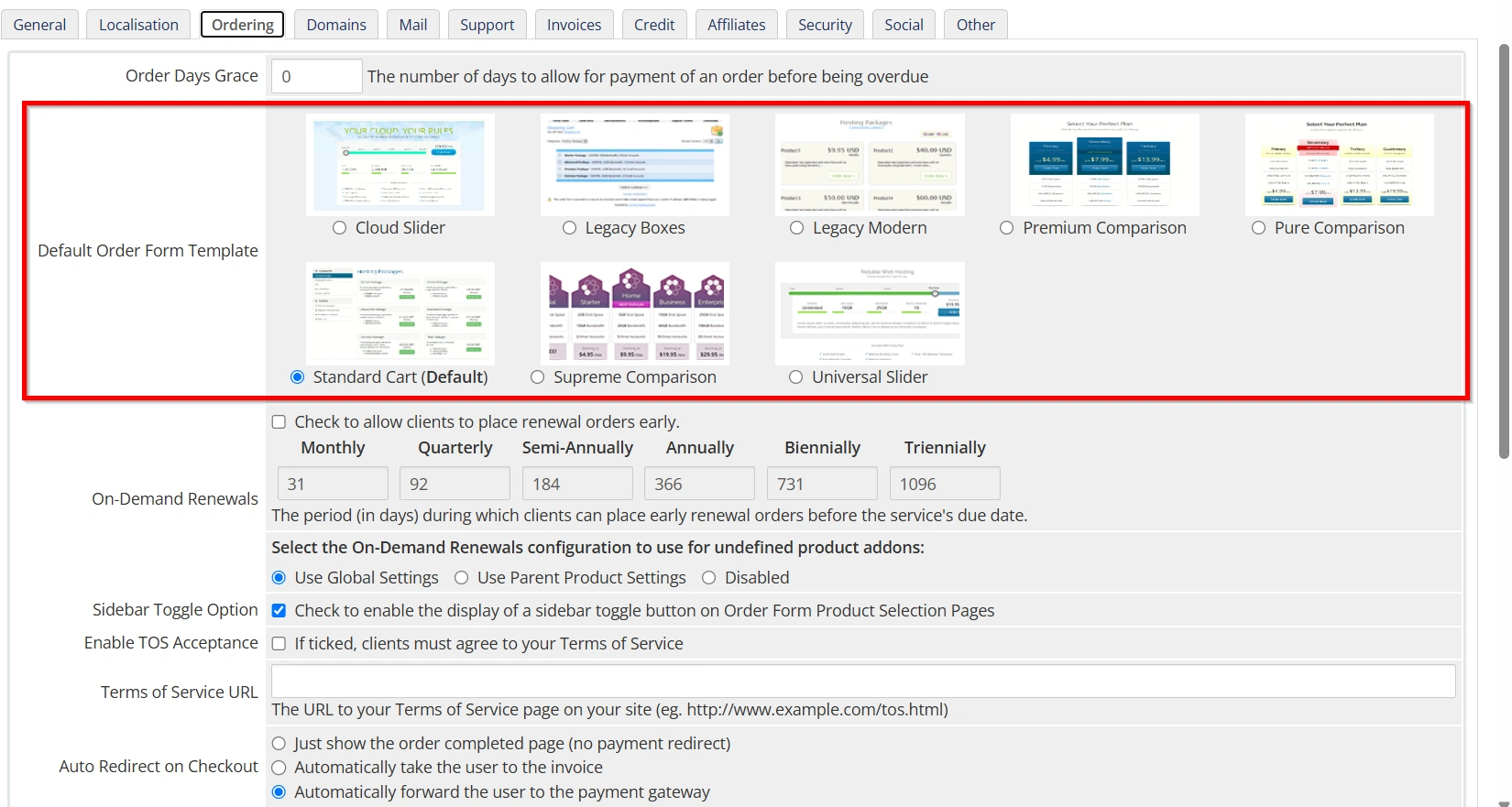Pick the Premium Comparison radio option
This screenshot has height=807, width=1512.
[1007, 228]
